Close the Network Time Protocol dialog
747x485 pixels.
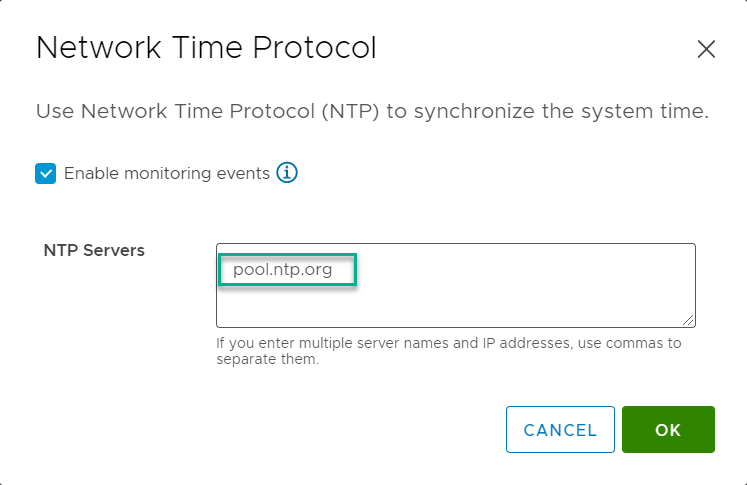pos(706,50)
